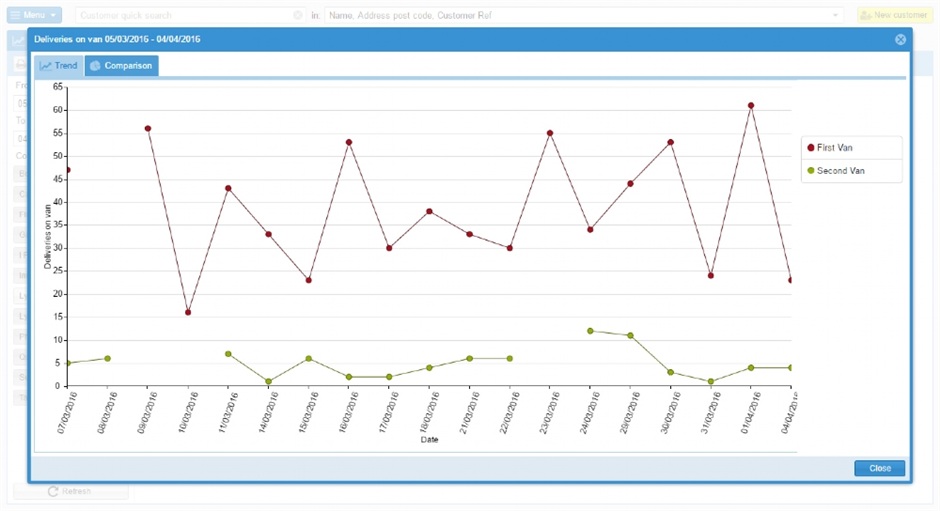Open the Comparison tab
This screenshot has width=940, height=511.
[x=122, y=66]
